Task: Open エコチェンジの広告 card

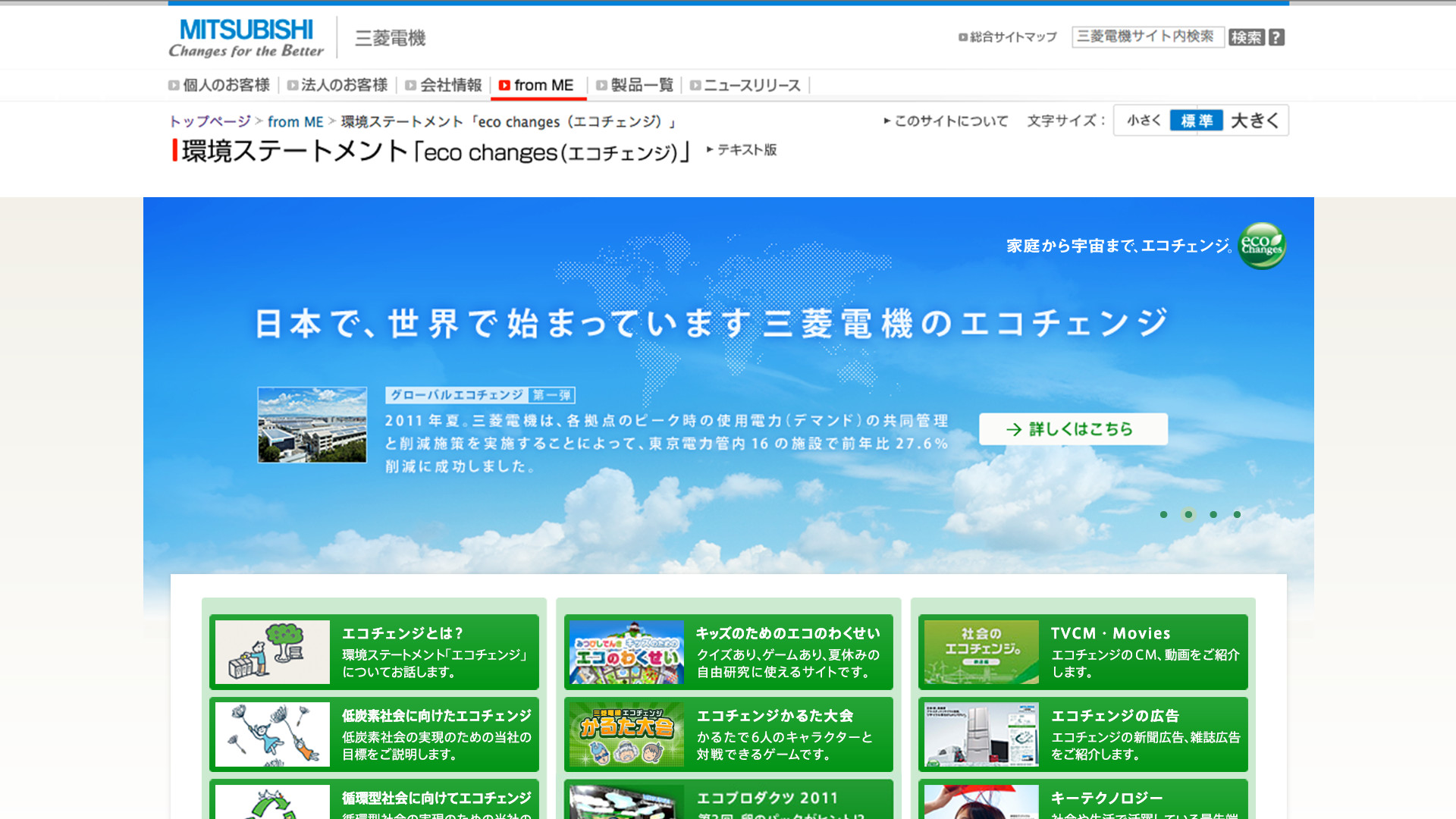Action: click(x=1083, y=734)
